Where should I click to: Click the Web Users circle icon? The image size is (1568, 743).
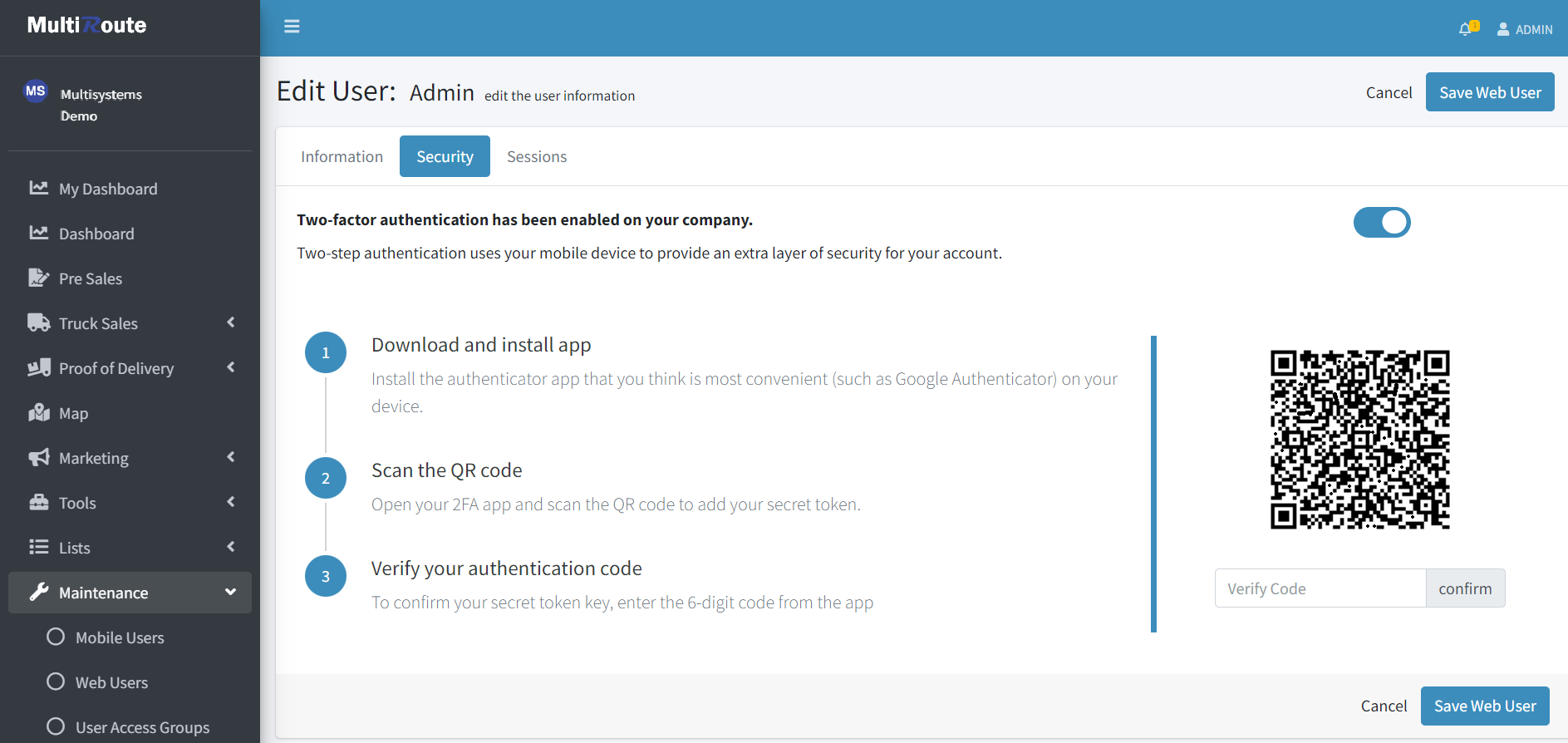[56, 681]
